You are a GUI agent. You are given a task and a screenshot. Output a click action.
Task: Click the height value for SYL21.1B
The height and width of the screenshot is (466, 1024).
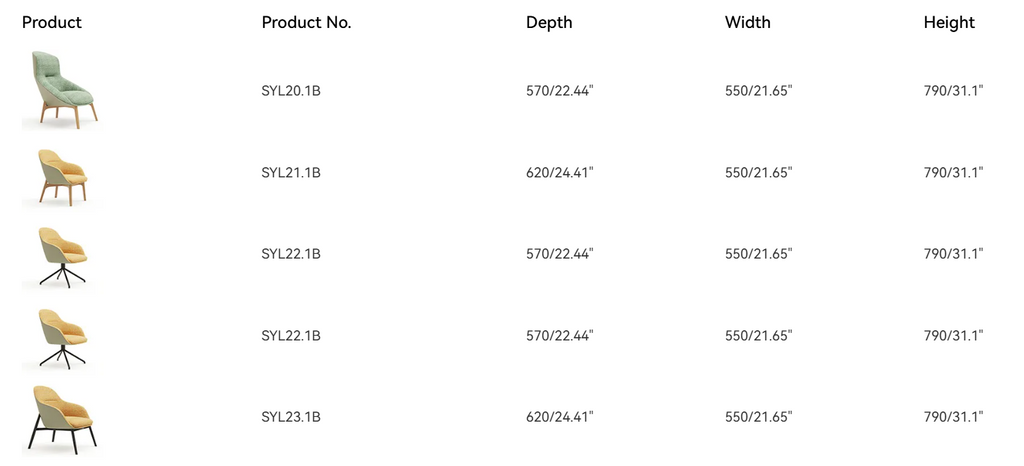(953, 172)
